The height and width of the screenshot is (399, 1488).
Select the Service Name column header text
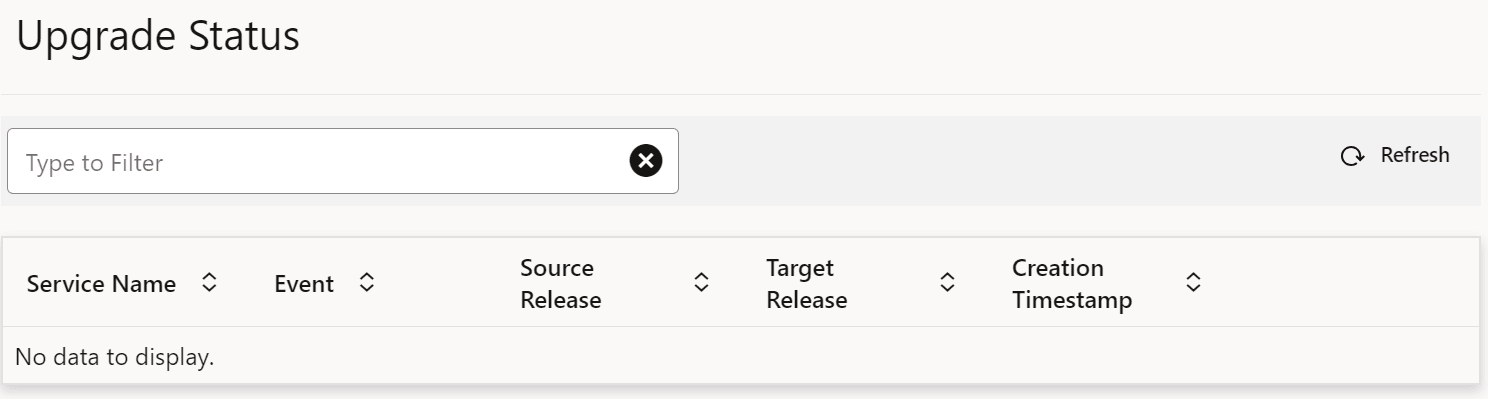pos(101,284)
